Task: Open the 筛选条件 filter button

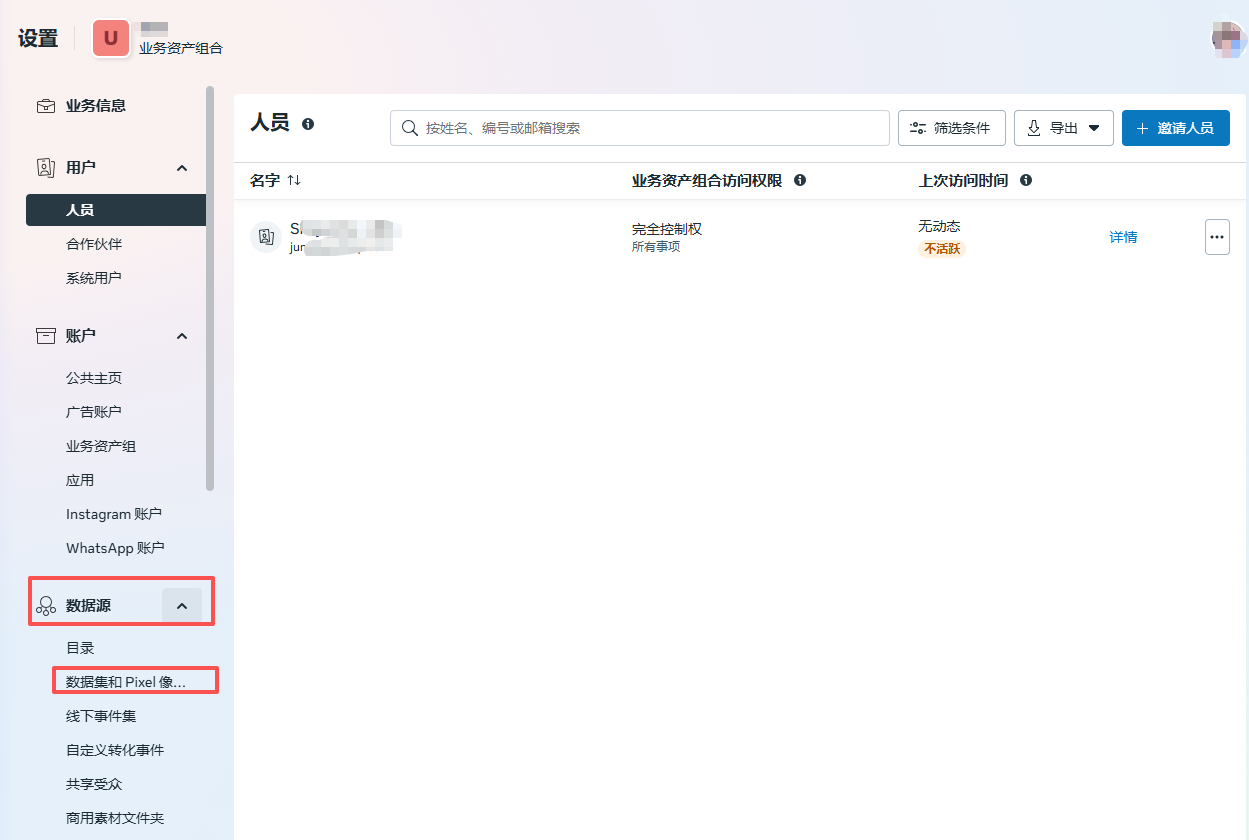Action: [x=951, y=128]
